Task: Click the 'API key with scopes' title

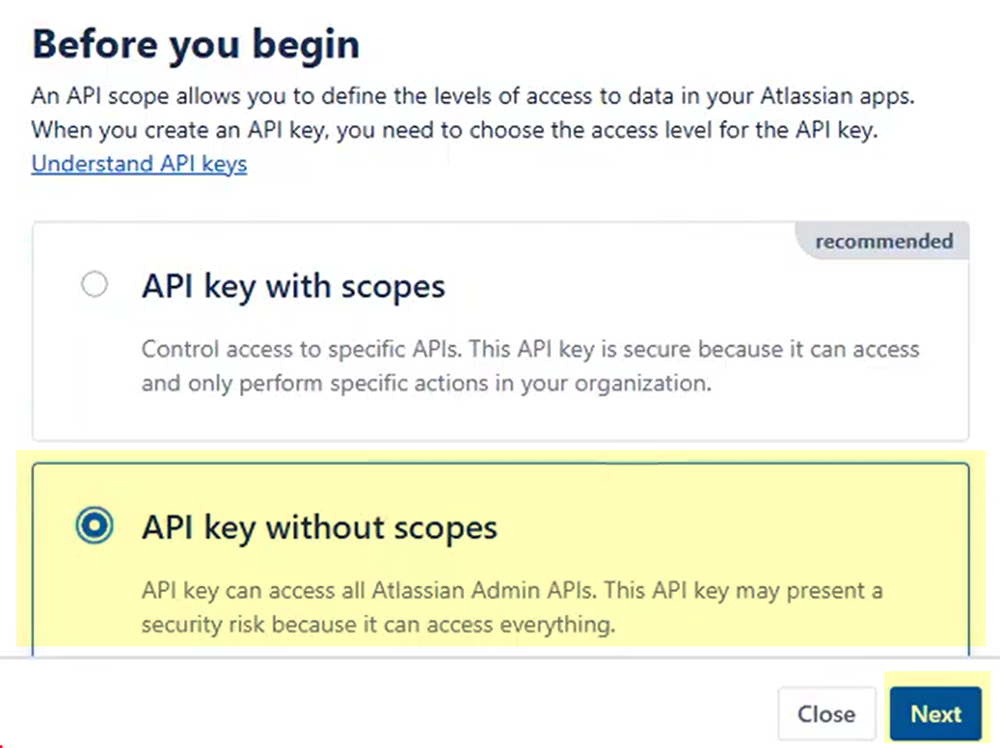Action: (293, 287)
